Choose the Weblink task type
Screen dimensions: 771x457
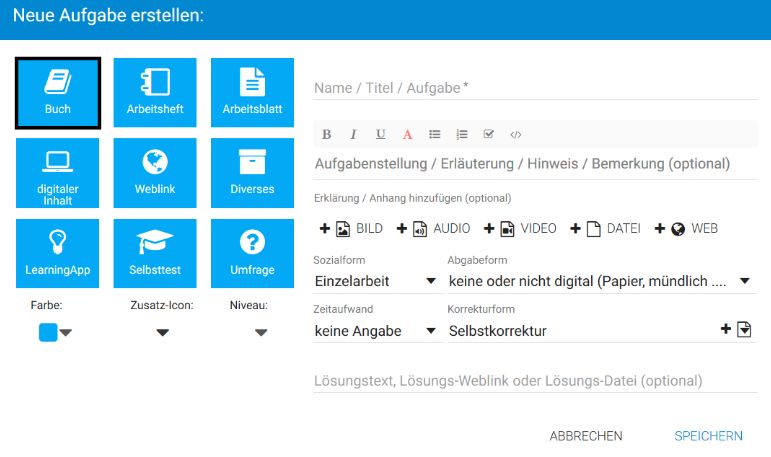(x=155, y=173)
